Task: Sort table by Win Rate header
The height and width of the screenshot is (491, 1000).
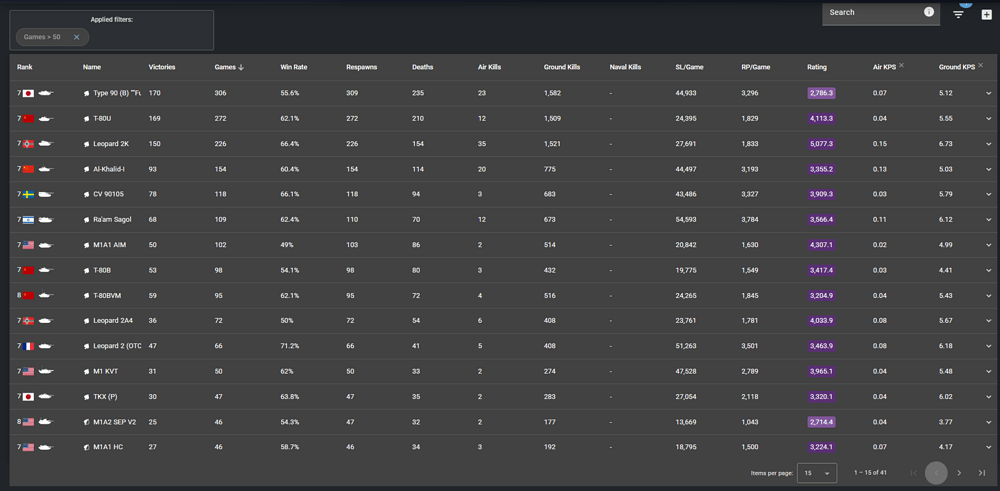Action: click(293, 67)
